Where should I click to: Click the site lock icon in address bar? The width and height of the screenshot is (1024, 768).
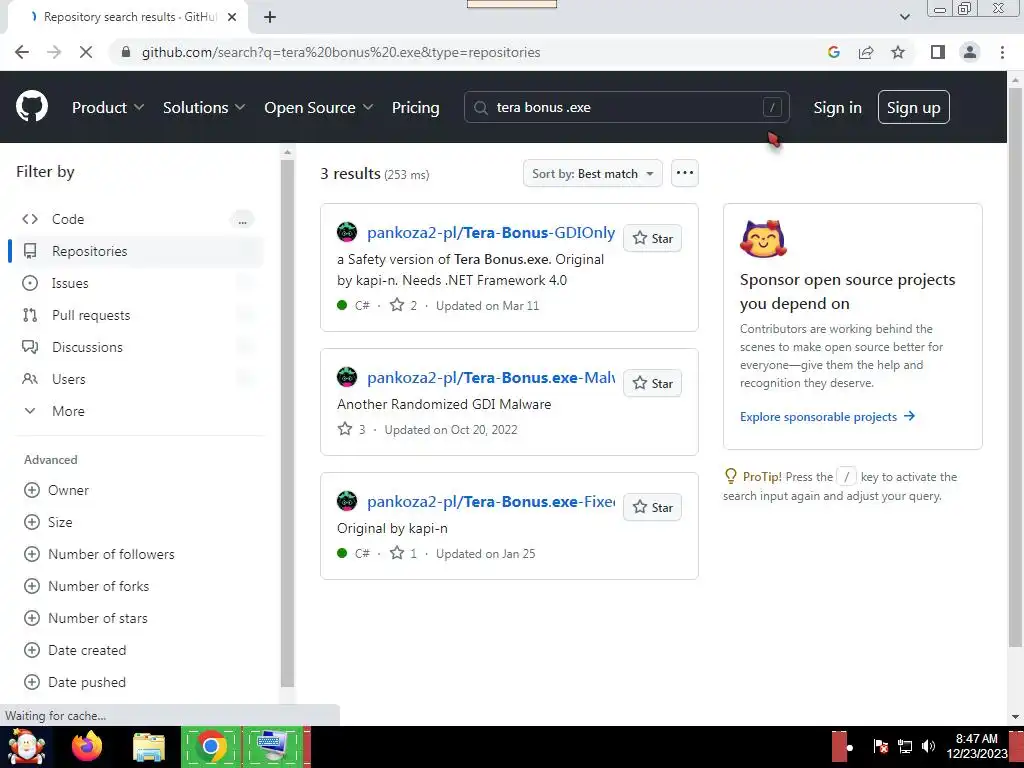click(126, 52)
